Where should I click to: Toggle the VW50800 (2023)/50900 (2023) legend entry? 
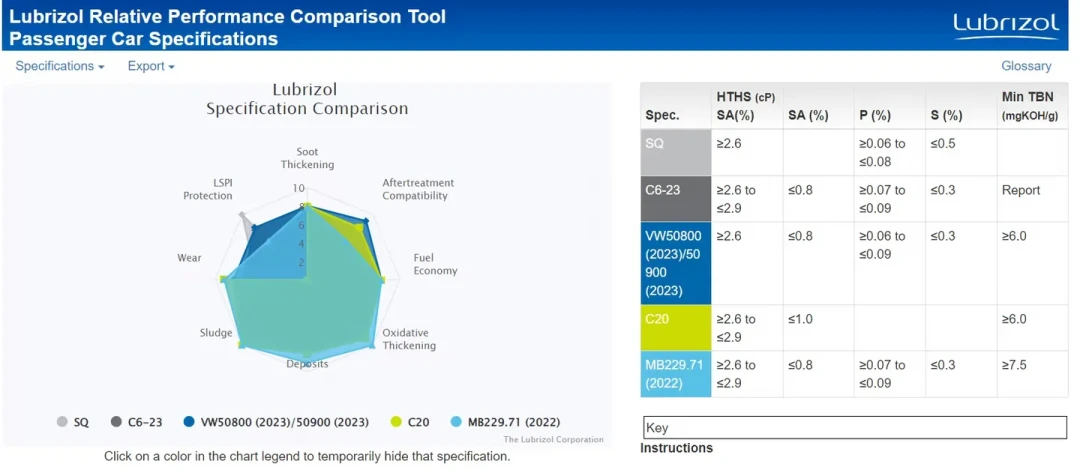coord(276,422)
